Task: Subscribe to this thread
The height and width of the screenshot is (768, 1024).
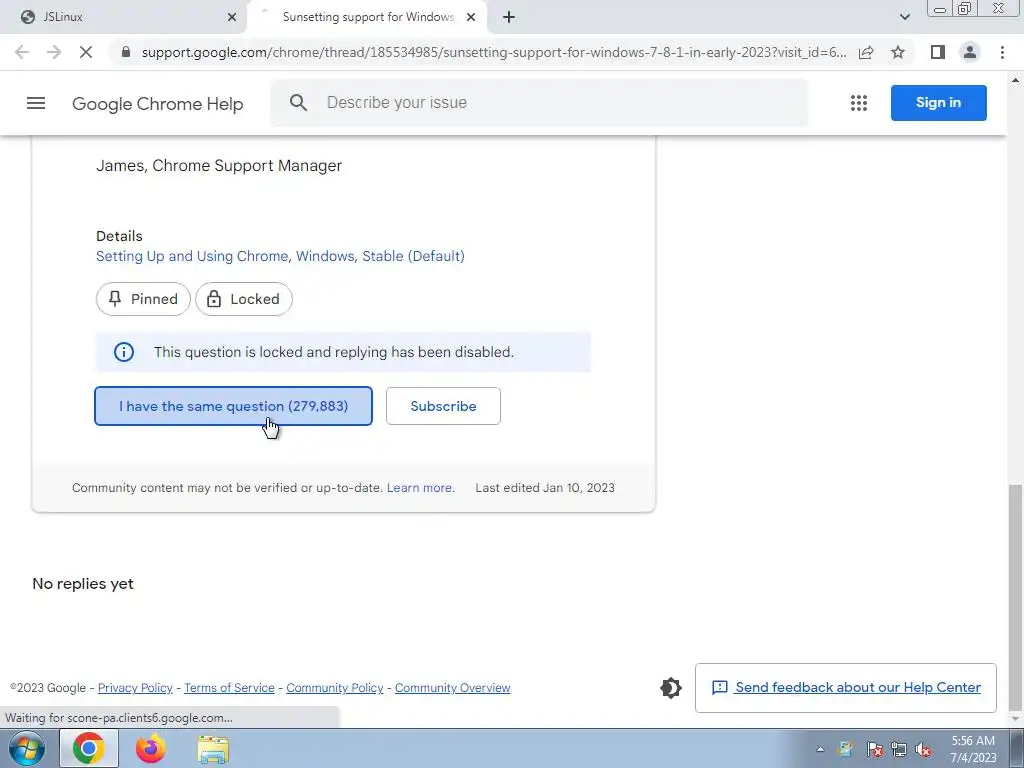Action: tap(443, 406)
